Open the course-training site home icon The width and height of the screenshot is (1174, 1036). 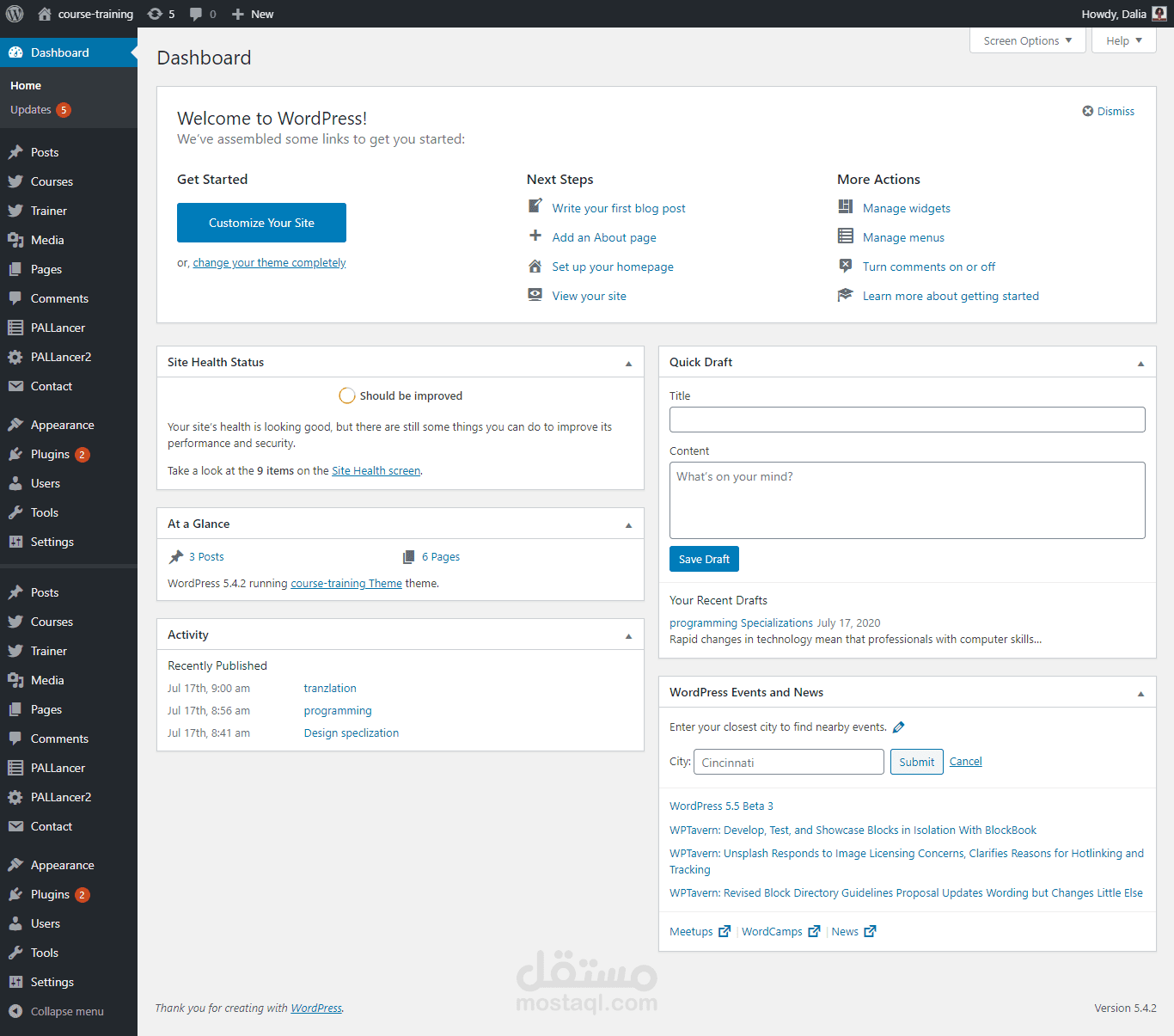tap(45, 14)
